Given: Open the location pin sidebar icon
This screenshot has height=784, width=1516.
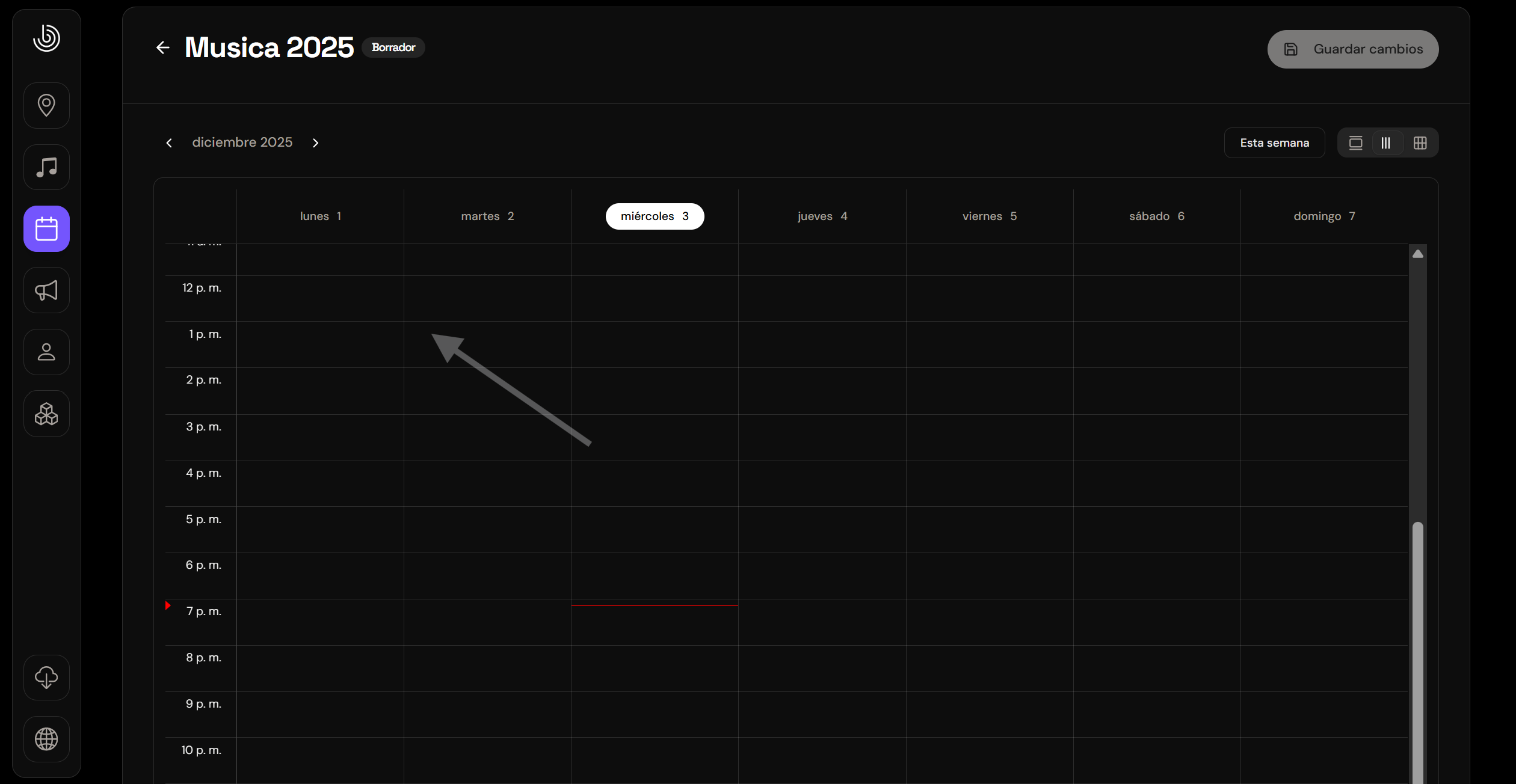Looking at the screenshot, I should [46, 105].
